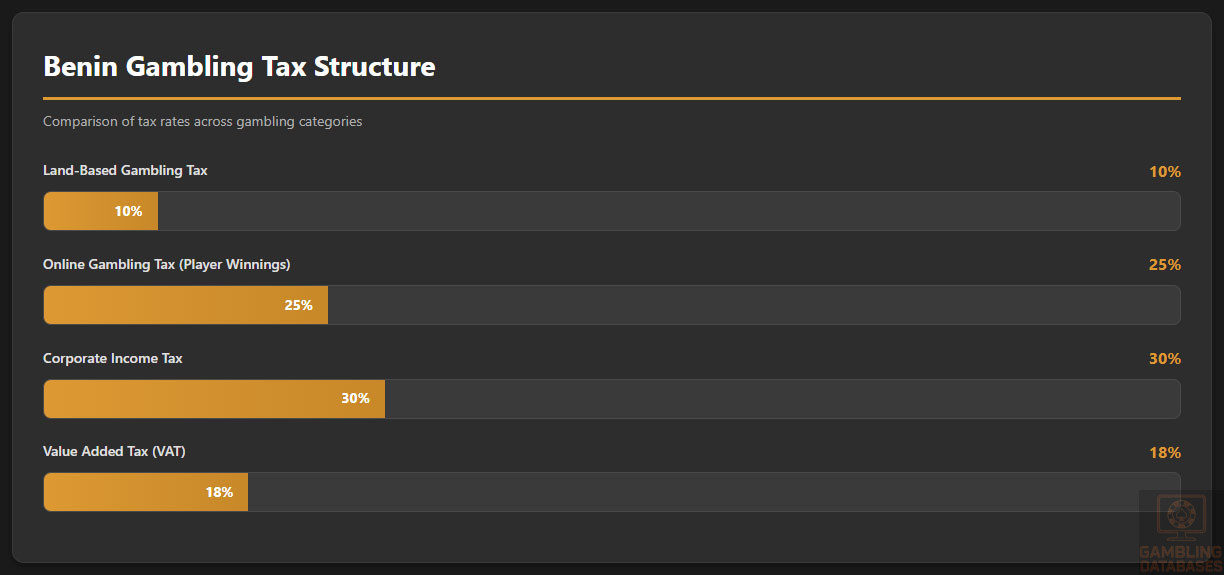This screenshot has width=1224, height=575.
Task: Click the orange divider line under the title
Action: click(611, 99)
